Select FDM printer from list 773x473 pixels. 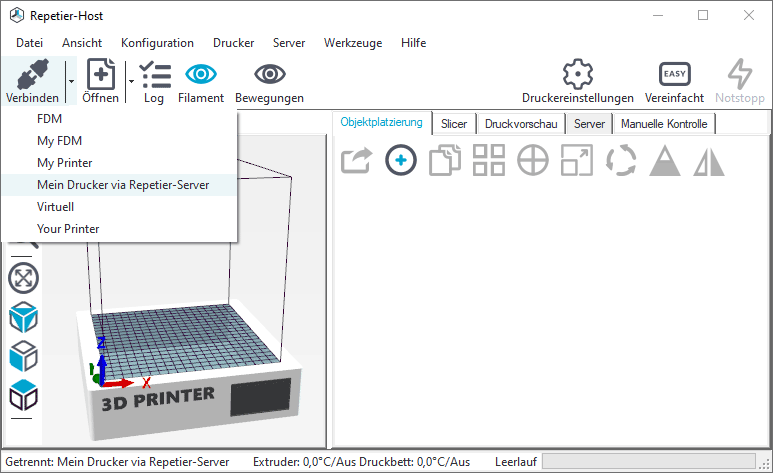pyautogui.click(x=119, y=119)
